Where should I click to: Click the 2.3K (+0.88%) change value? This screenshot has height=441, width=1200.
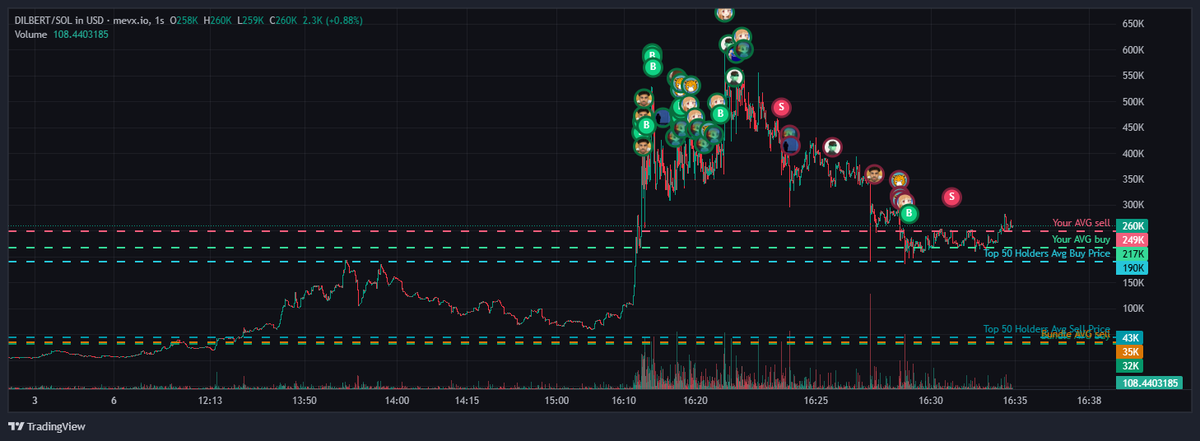[x=332, y=20]
